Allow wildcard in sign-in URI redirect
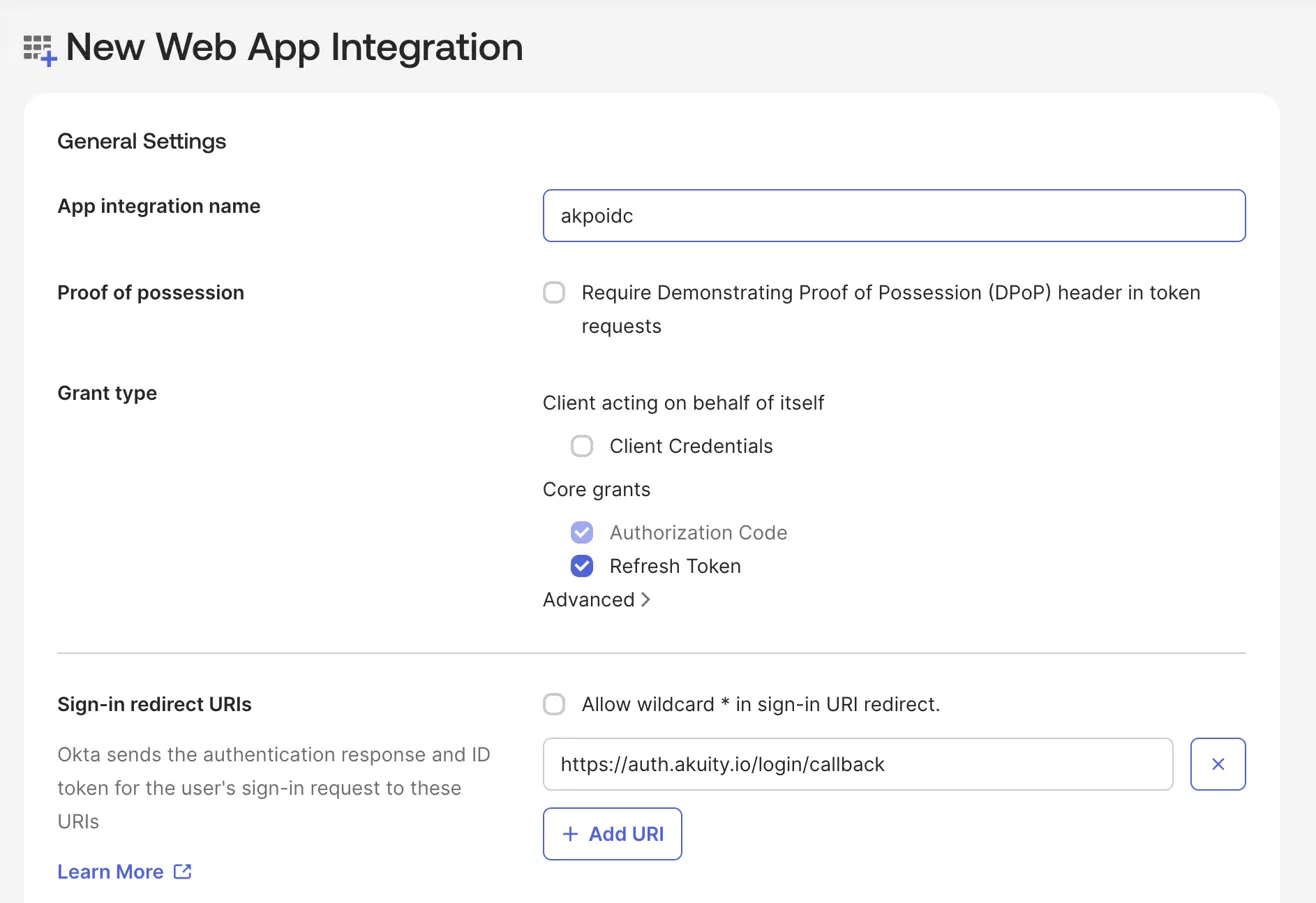Viewport: 1316px width, 903px height. click(x=554, y=704)
